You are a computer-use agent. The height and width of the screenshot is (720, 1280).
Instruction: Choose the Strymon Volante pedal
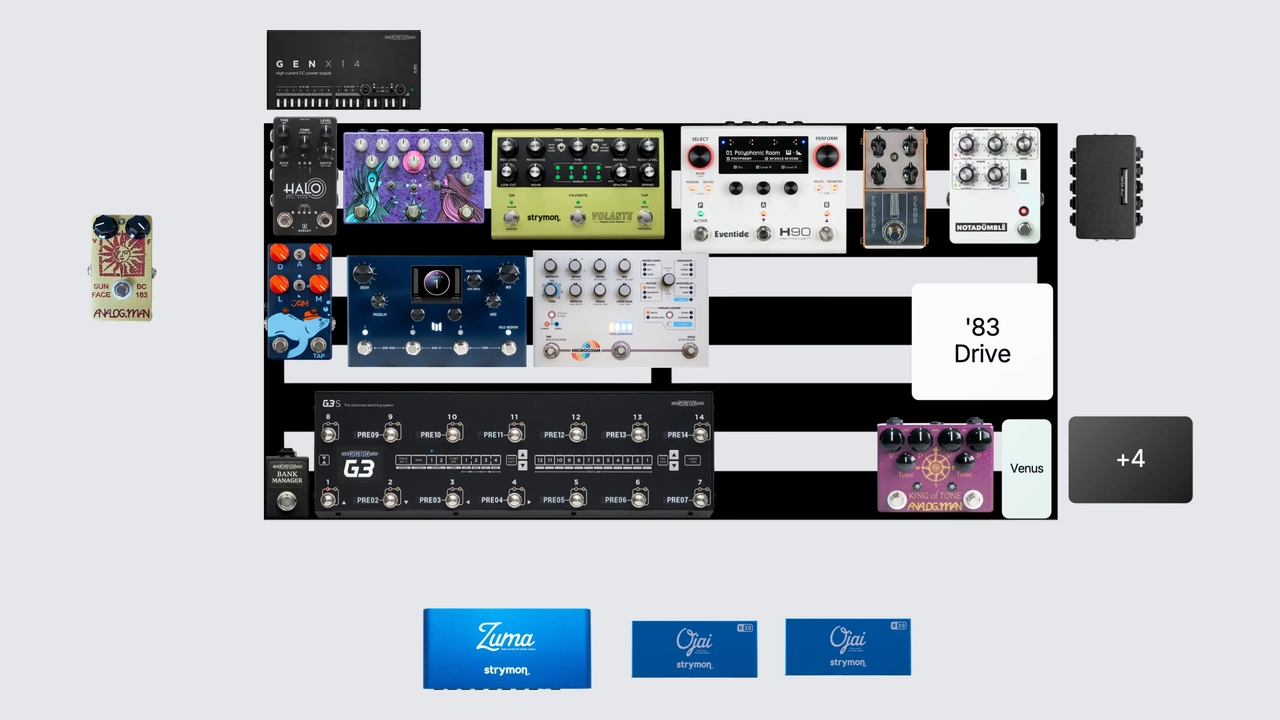pos(577,183)
